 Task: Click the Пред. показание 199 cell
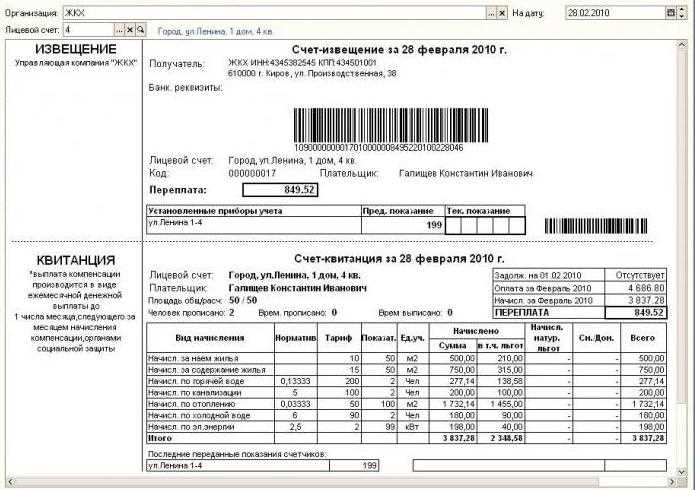401,225
